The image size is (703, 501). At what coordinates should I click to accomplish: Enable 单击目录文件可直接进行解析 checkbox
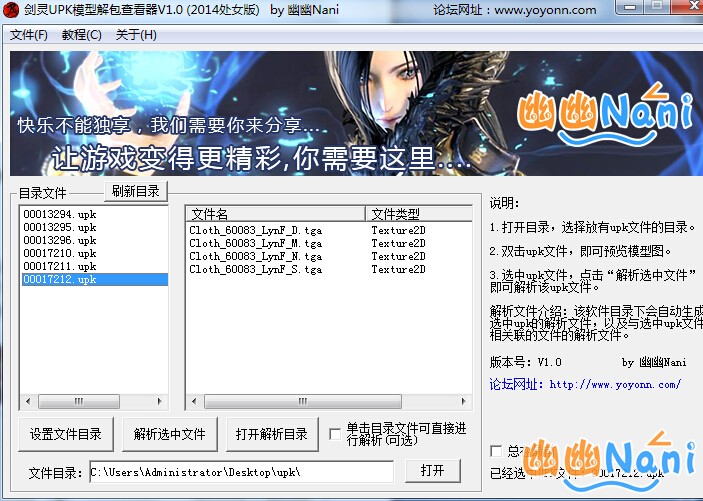click(x=335, y=434)
